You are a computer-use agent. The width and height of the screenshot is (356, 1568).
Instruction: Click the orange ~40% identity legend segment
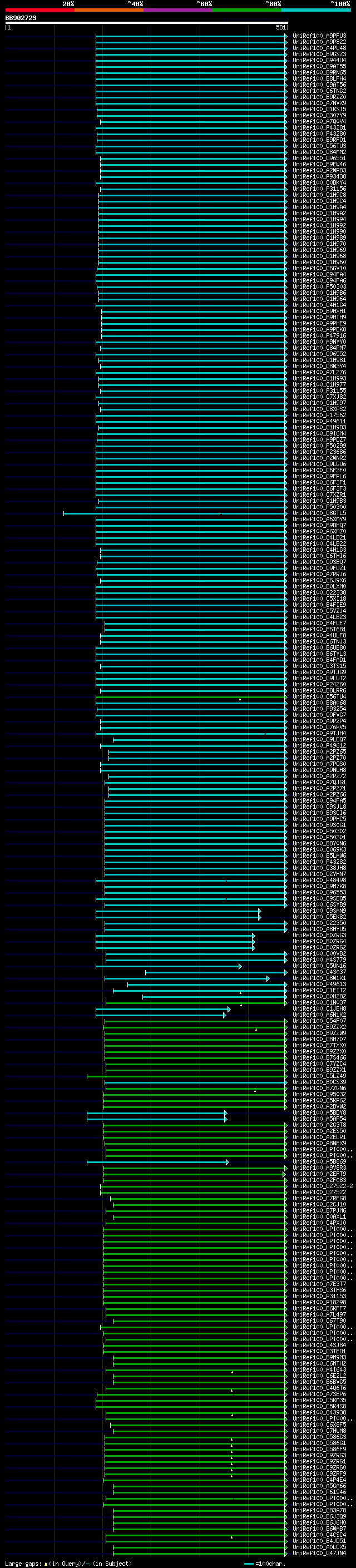109,10
